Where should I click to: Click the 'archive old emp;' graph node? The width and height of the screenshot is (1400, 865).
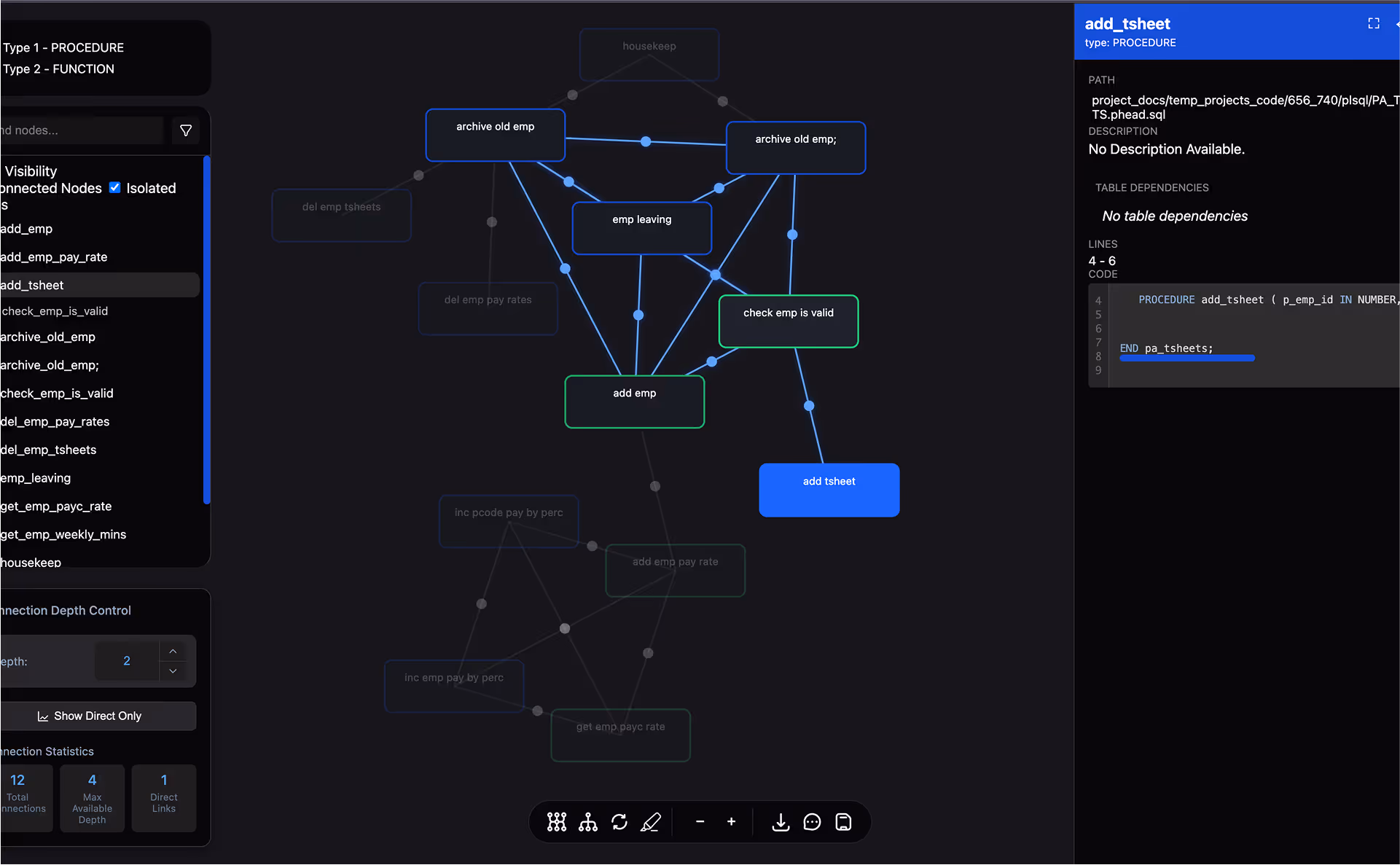pos(796,147)
